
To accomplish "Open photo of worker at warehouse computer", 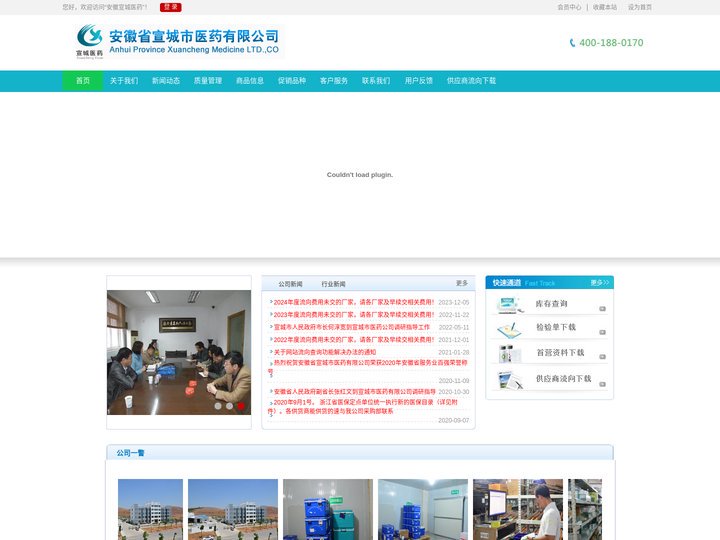I will pyautogui.click(x=518, y=509).
